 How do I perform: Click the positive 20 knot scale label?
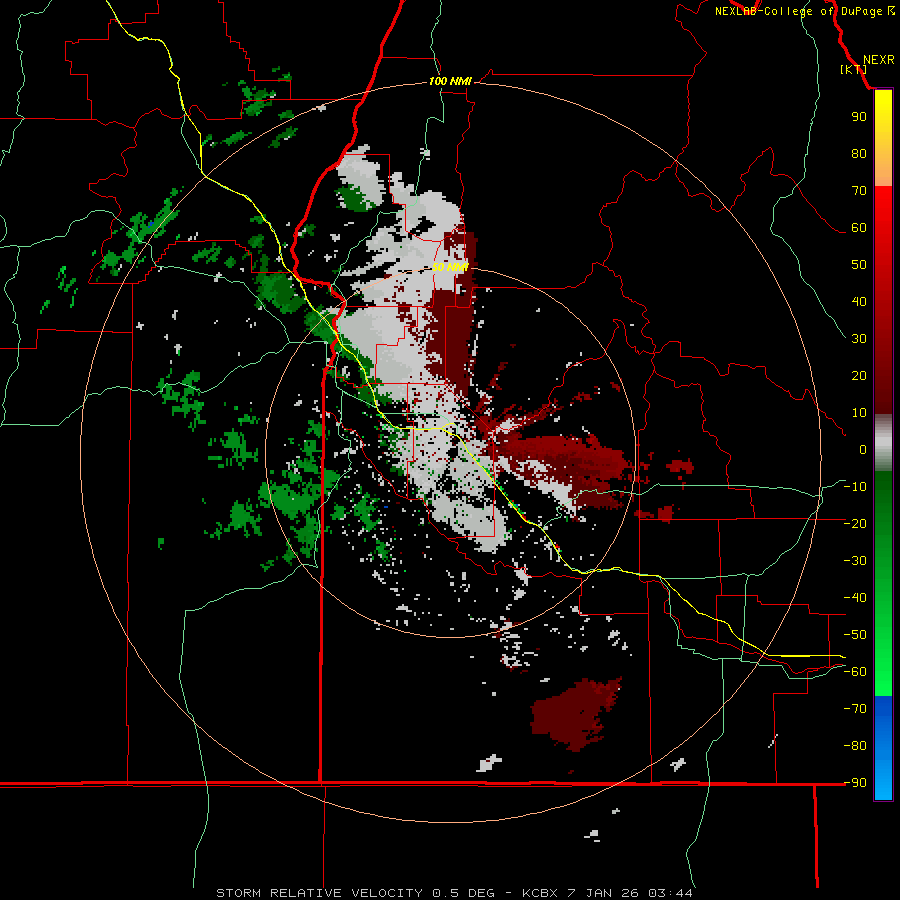click(x=859, y=375)
